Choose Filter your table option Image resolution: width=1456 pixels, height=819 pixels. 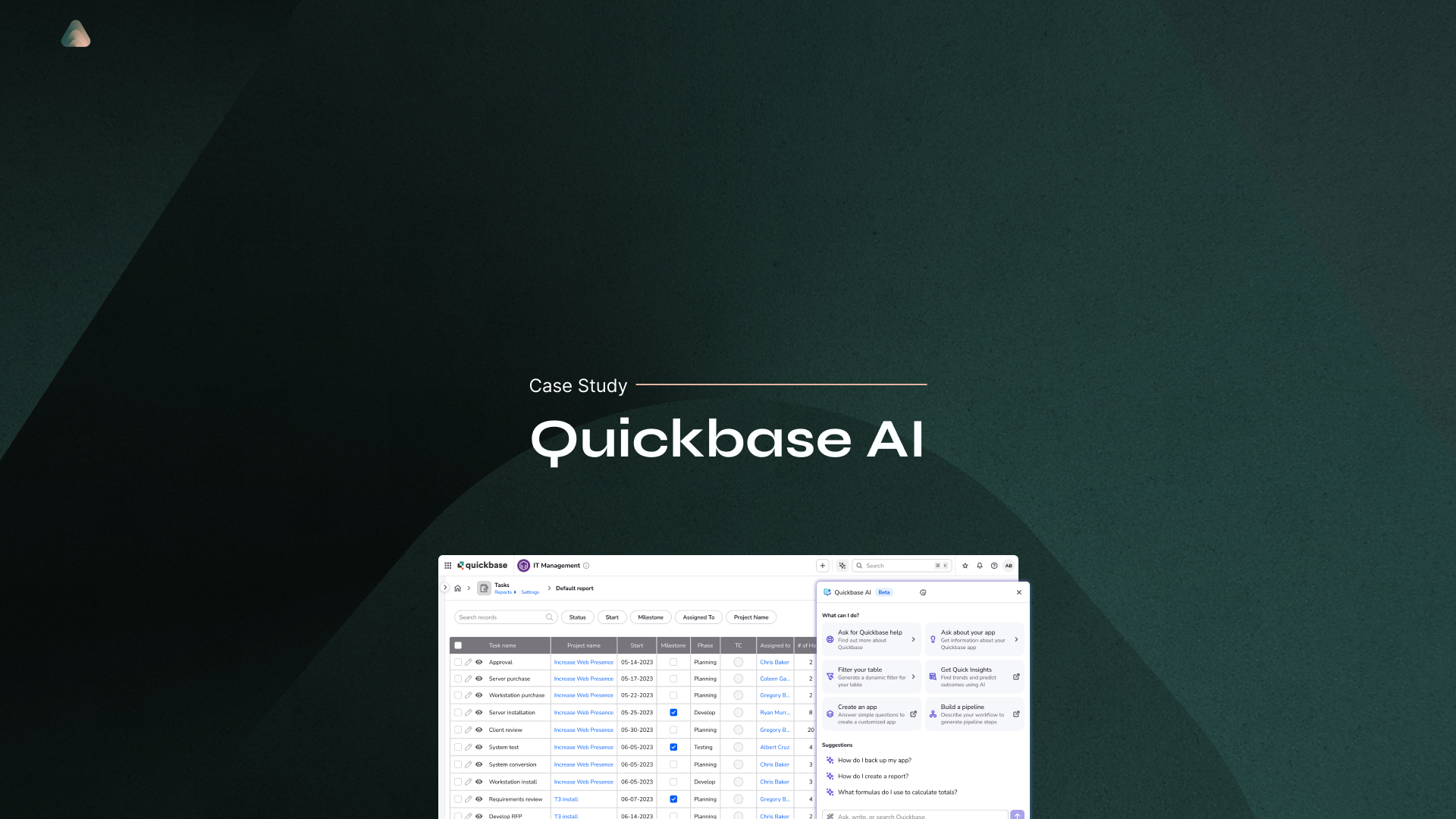[x=871, y=676]
